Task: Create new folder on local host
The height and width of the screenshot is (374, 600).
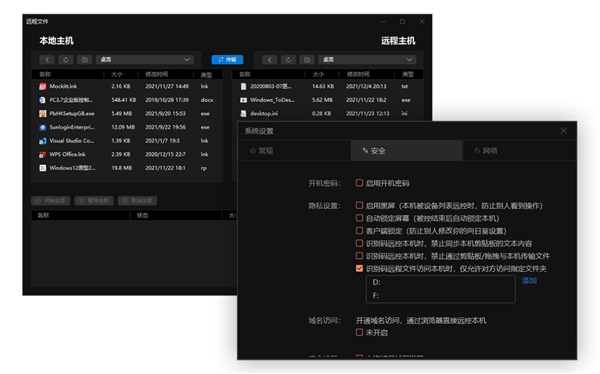Action: coord(85,60)
